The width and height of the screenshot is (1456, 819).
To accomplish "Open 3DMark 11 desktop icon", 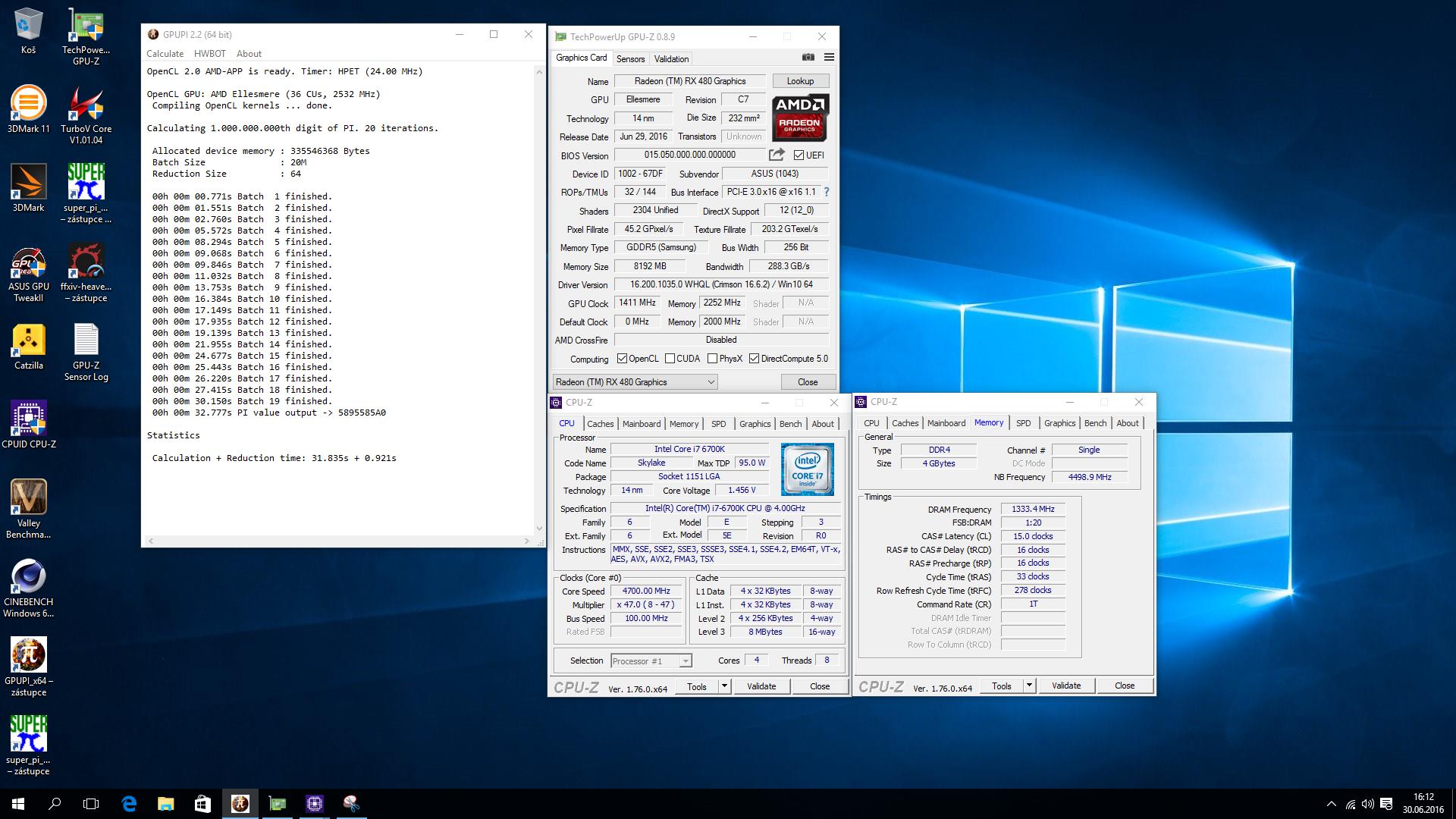I will [x=28, y=110].
